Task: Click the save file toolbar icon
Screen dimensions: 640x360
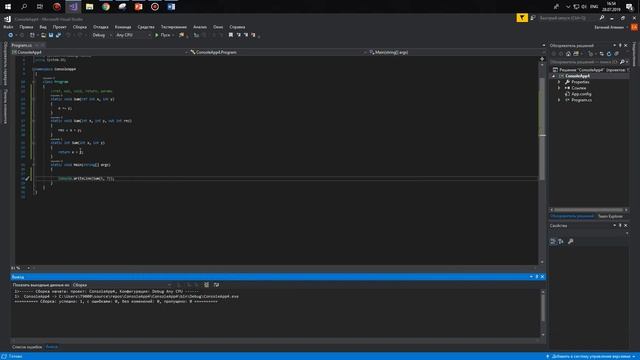Action: pos(51,36)
